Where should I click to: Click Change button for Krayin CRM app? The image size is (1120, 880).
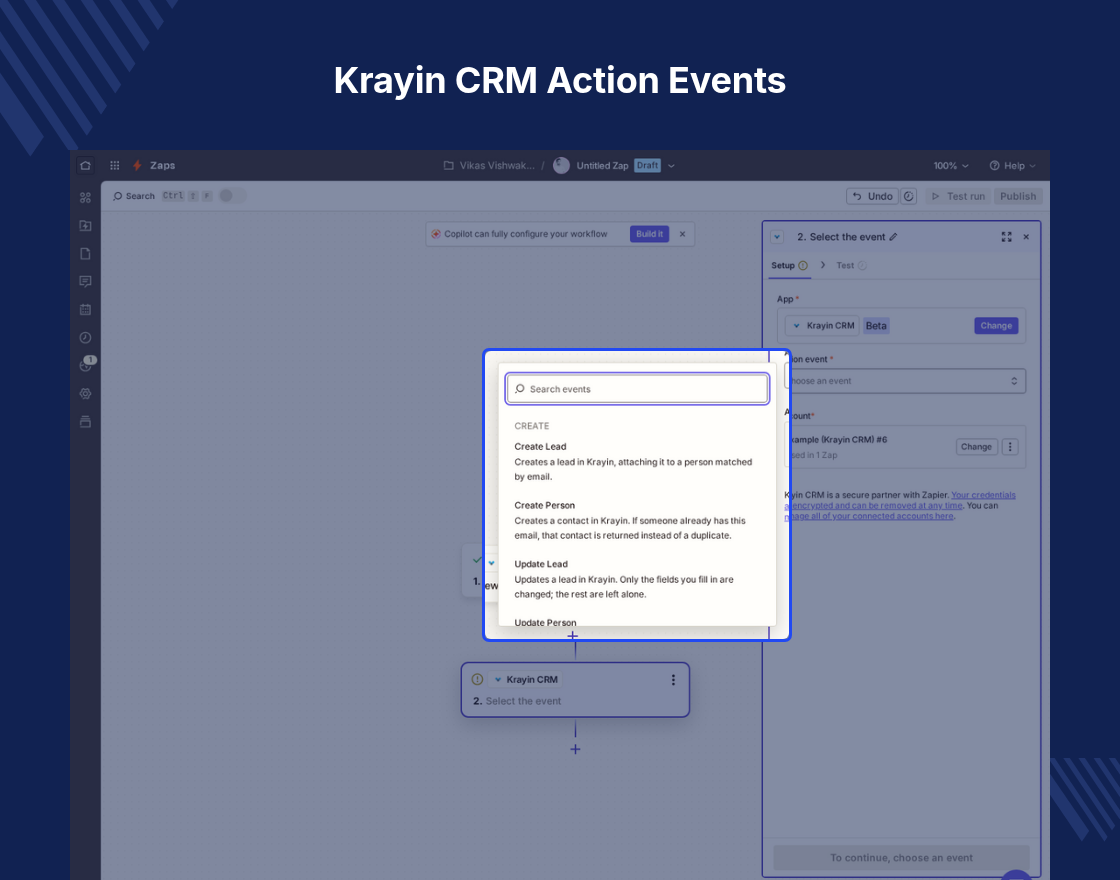click(x=996, y=326)
